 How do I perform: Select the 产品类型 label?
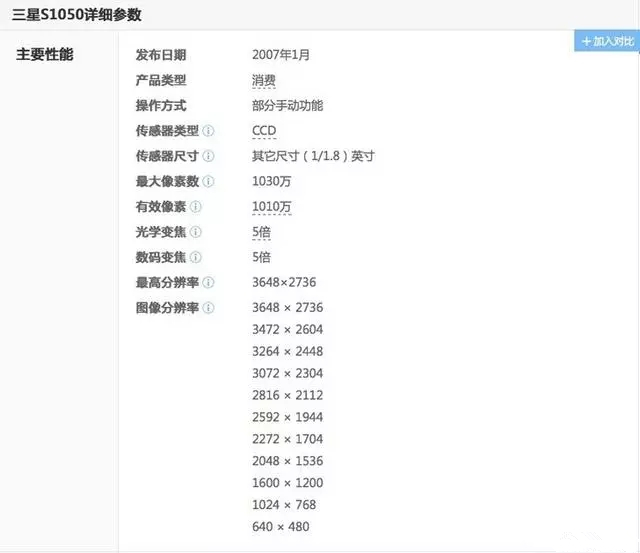(161, 80)
